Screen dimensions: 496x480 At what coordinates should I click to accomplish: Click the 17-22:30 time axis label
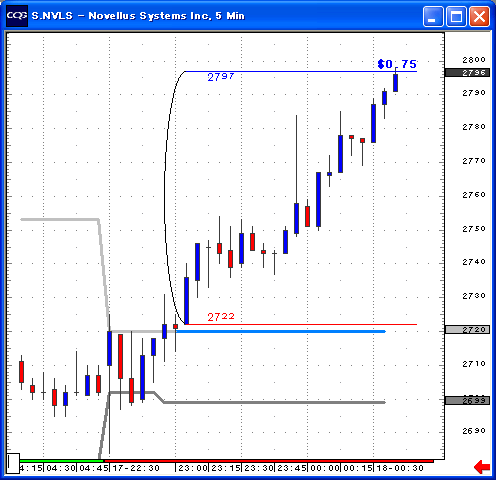(x=136, y=468)
